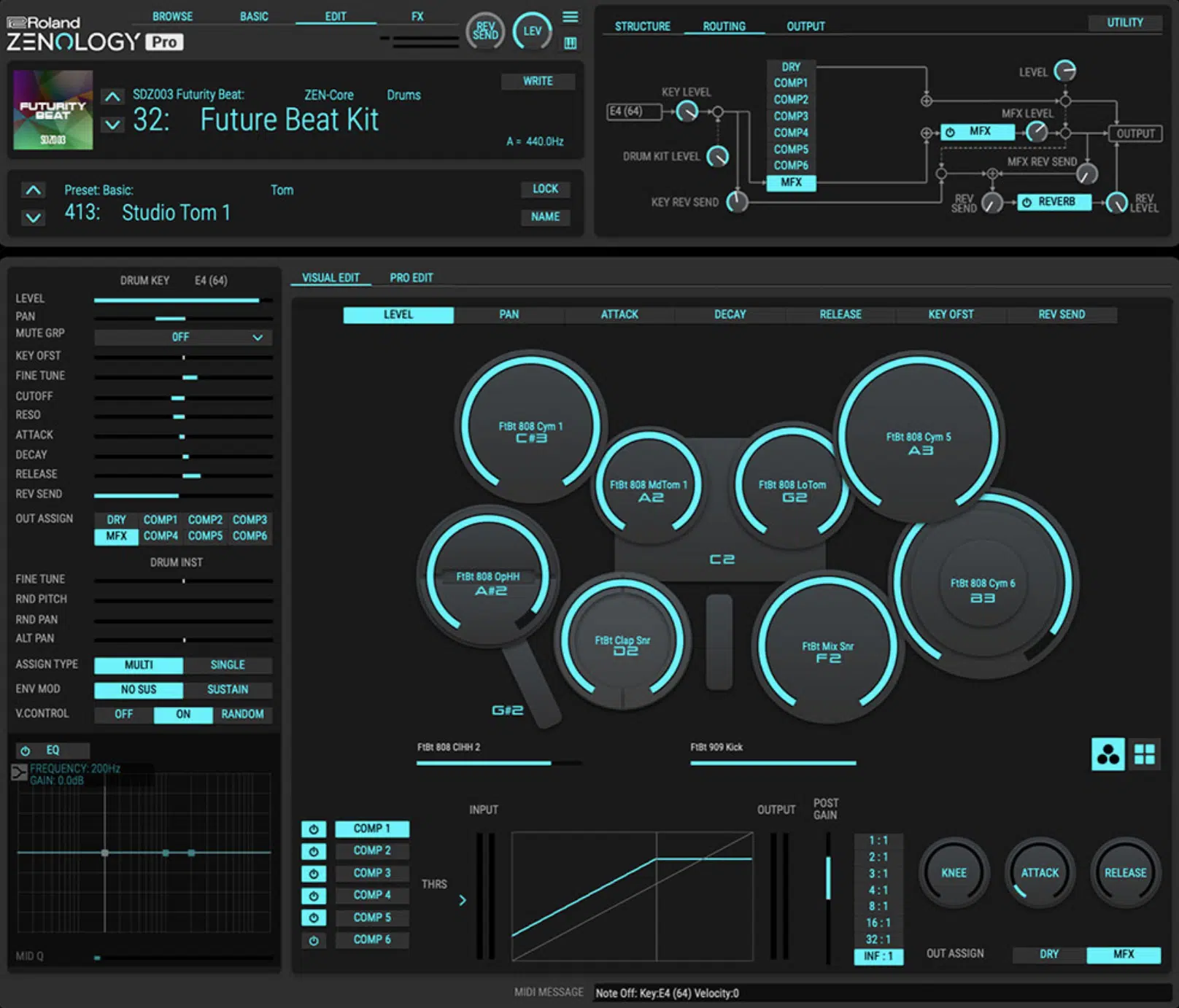Viewport: 1179px width, 1008px height.
Task: Expand the THRS arrow
Action: click(463, 900)
